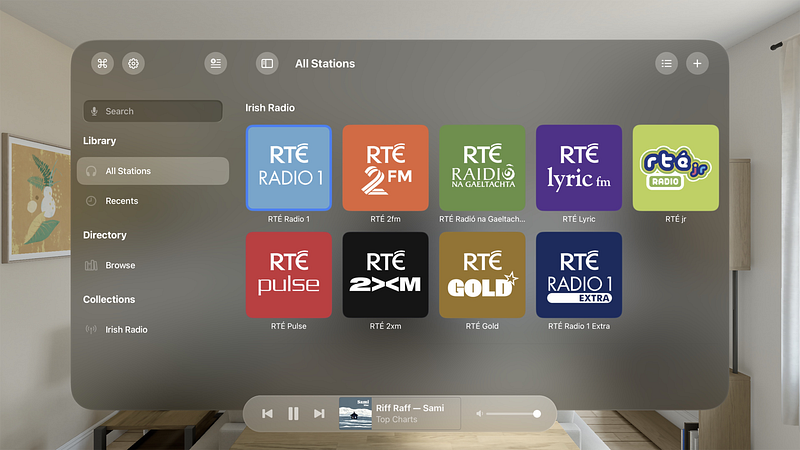Image resolution: width=800 pixels, height=450 pixels.
Task: Switch to list view icon
Action: 666,64
